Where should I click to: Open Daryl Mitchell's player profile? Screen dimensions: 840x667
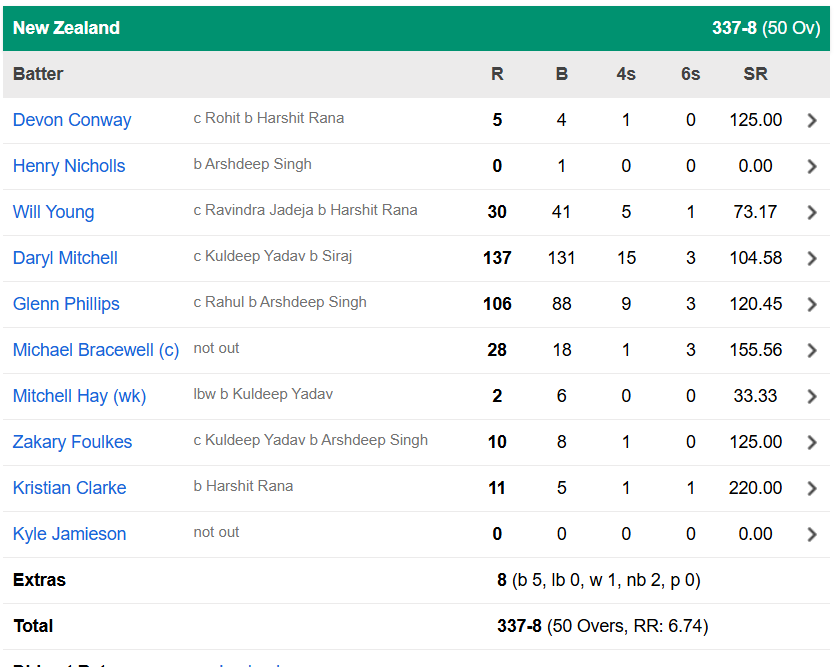[64, 258]
